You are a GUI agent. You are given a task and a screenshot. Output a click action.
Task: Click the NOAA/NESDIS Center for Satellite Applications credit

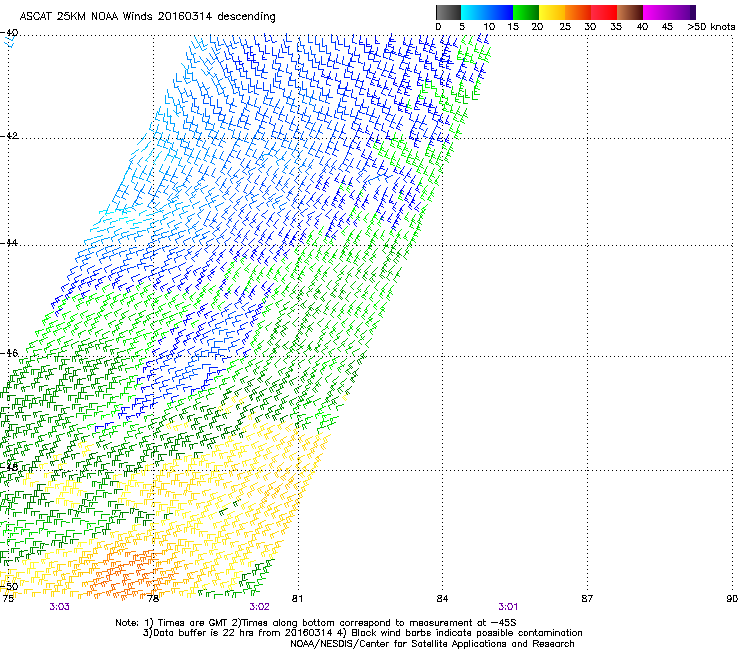click(432, 644)
